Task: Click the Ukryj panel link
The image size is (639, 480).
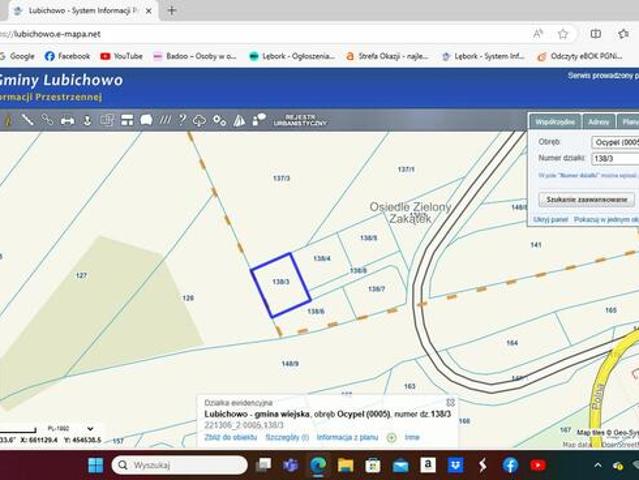Action: tap(550, 218)
